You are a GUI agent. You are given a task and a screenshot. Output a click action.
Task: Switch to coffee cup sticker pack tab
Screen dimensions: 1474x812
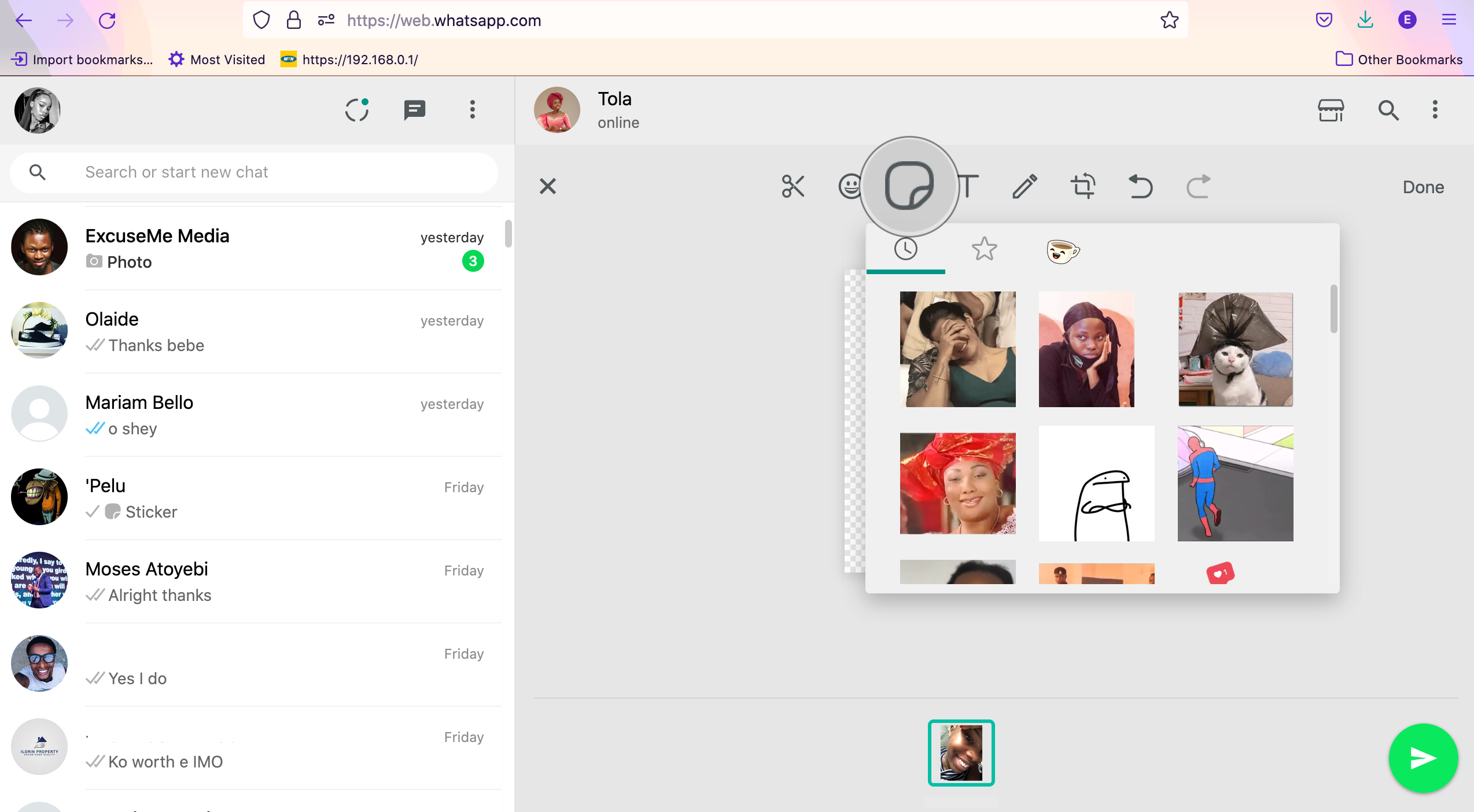click(x=1063, y=250)
